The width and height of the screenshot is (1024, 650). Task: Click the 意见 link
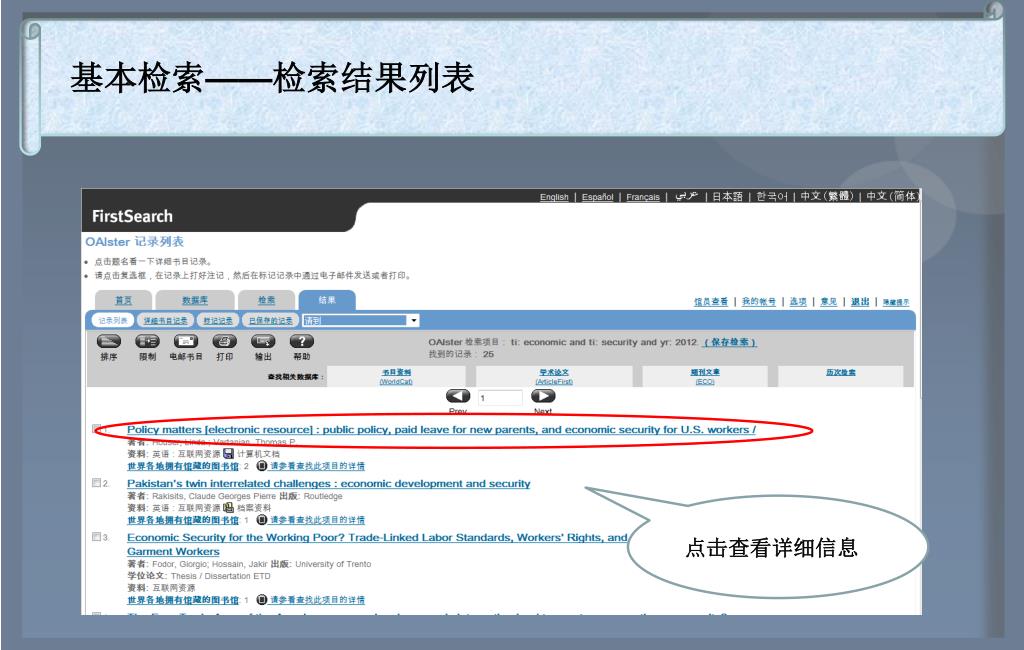(x=829, y=301)
